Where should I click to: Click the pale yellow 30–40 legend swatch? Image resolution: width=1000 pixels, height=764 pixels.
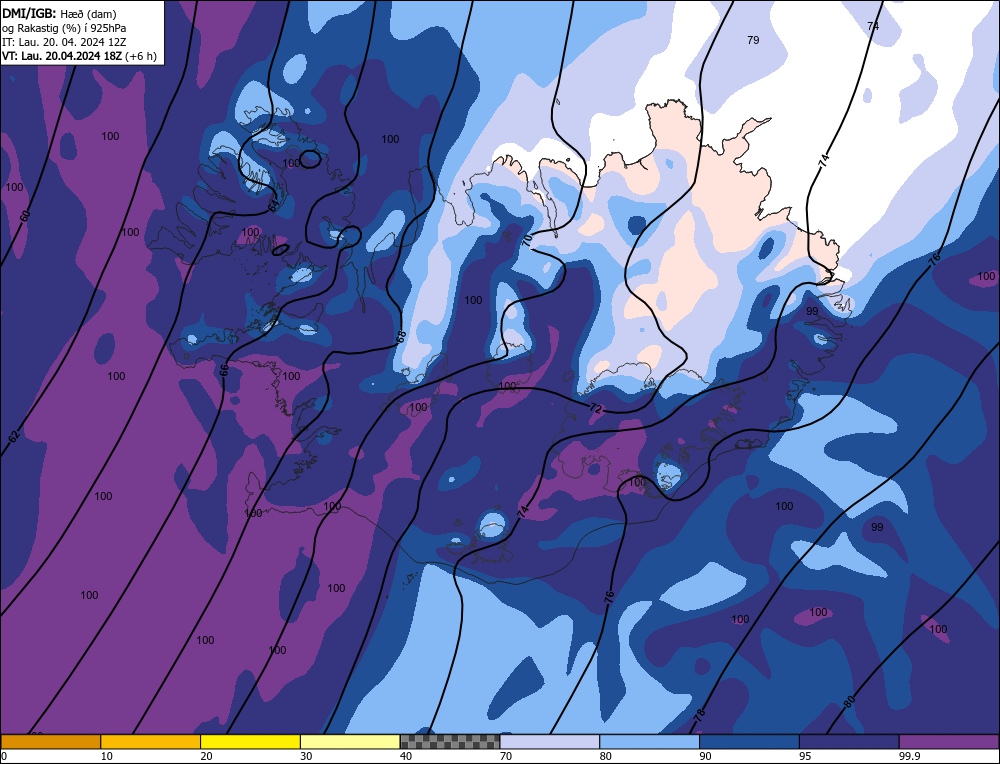350,742
